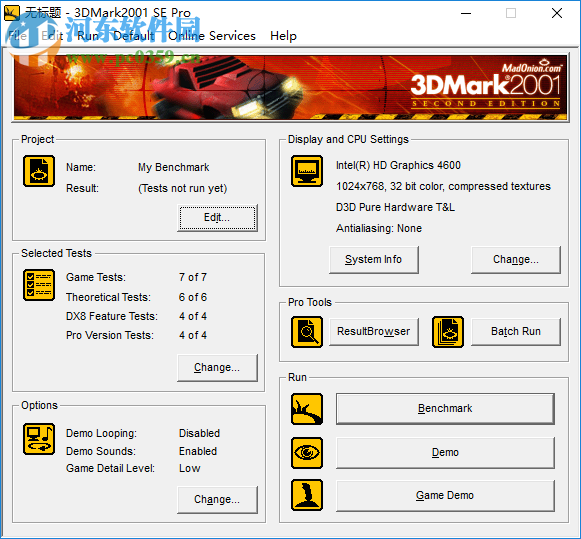Click the ResultBrowser magnifier icon
This screenshot has height=539, width=581.
pyautogui.click(x=307, y=332)
